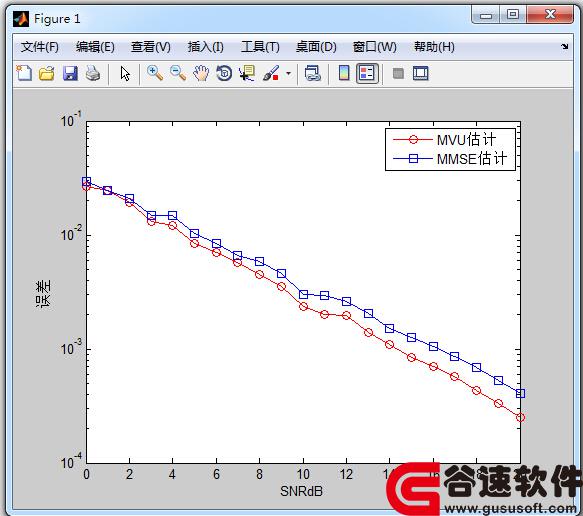Enable the Data Cursor tool
Viewport: 583px width, 516px height.
coord(247,73)
